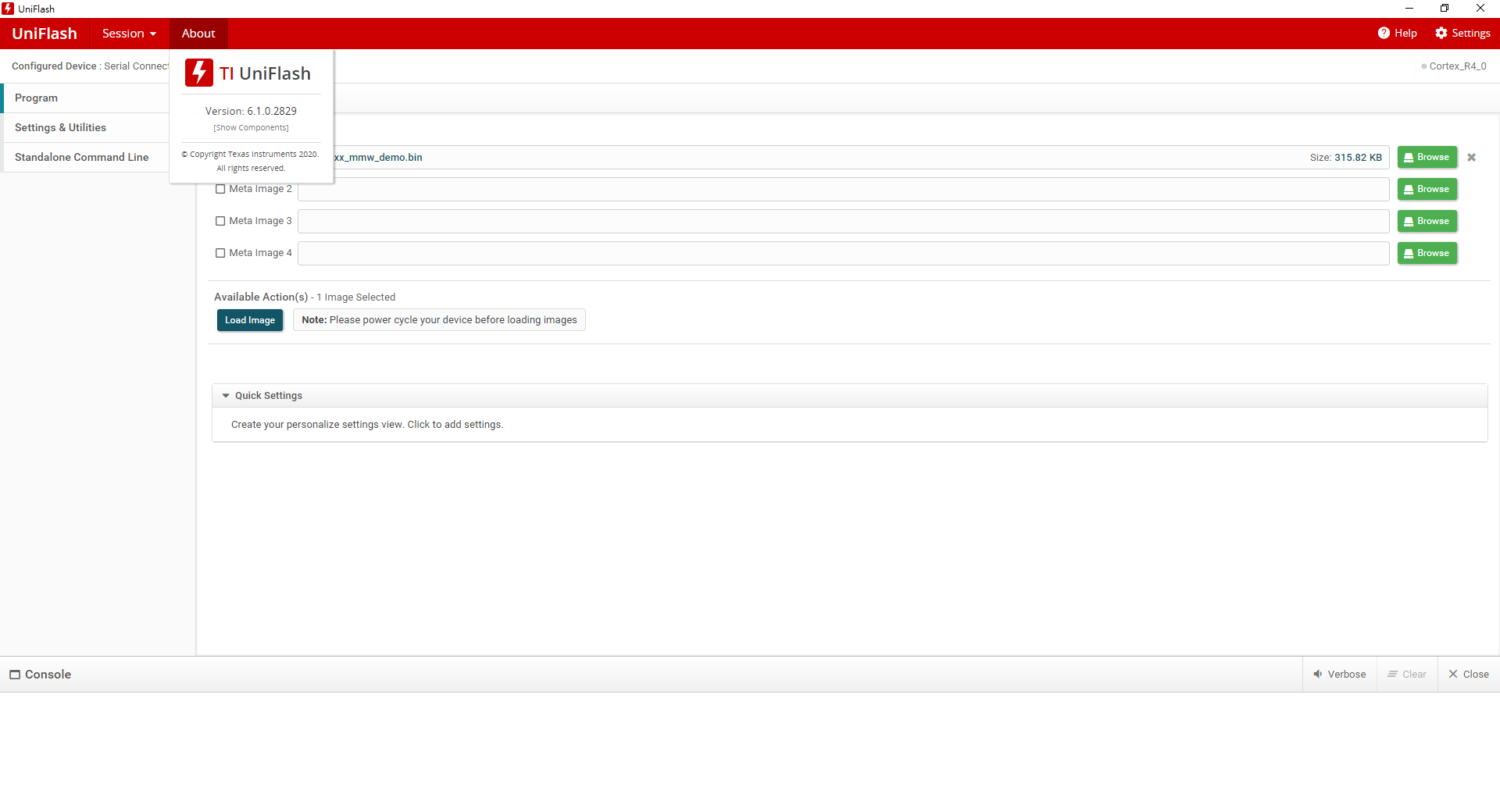The width and height of the screenshot is (1500, 812).
Task: Open Standalone Command Line tab
Action: click(86, 157)
